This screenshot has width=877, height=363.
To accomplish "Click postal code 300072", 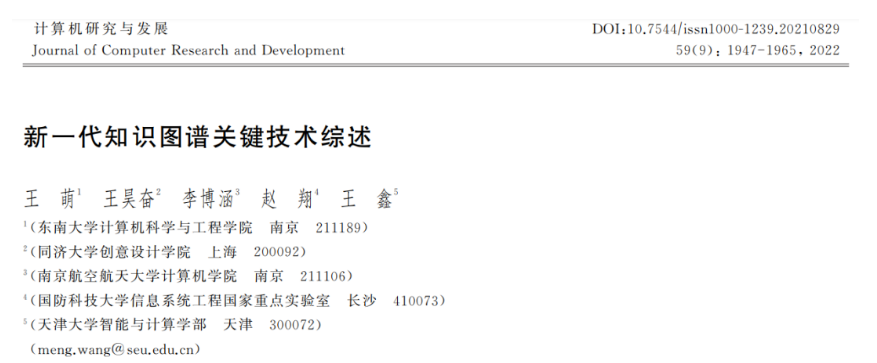I will 292,325.
